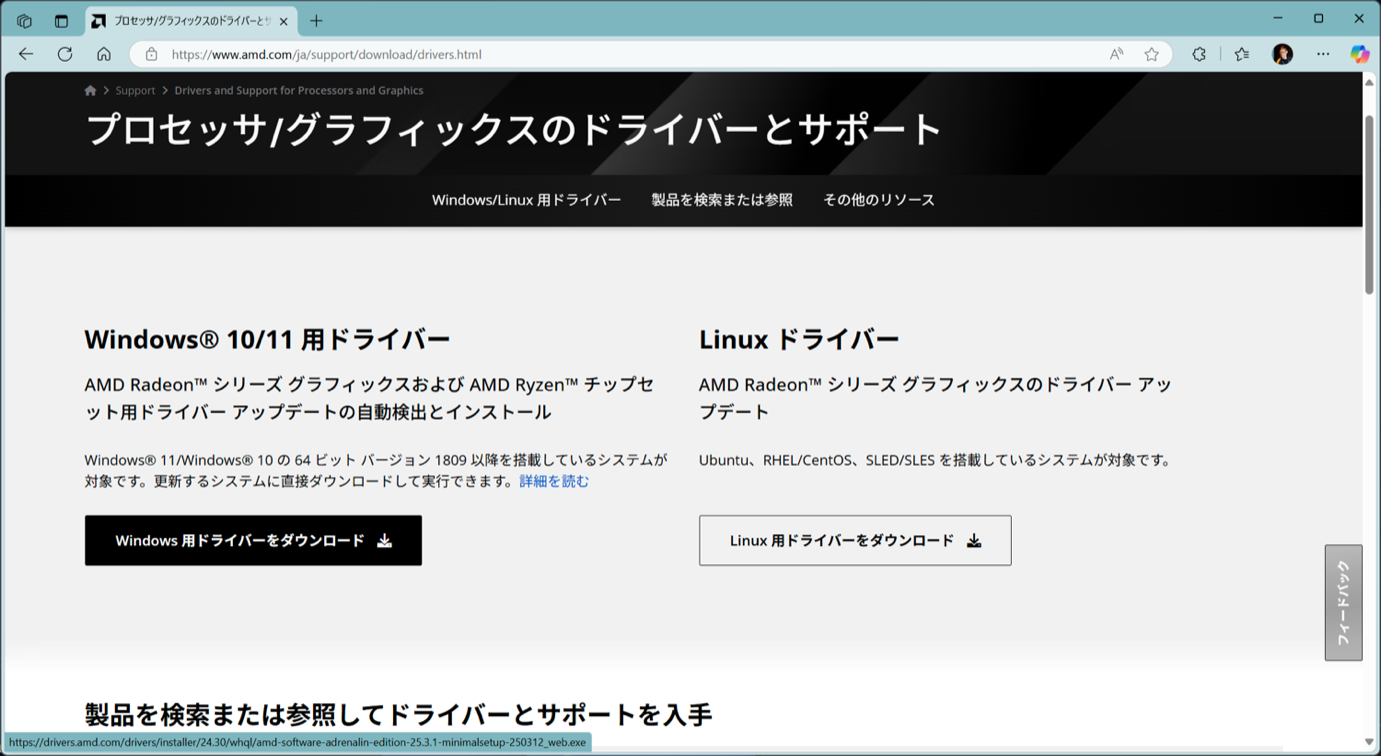Click the scrollbar up arrow
The width and height of the screenshot is (1381, 756).
(1369, 81)
